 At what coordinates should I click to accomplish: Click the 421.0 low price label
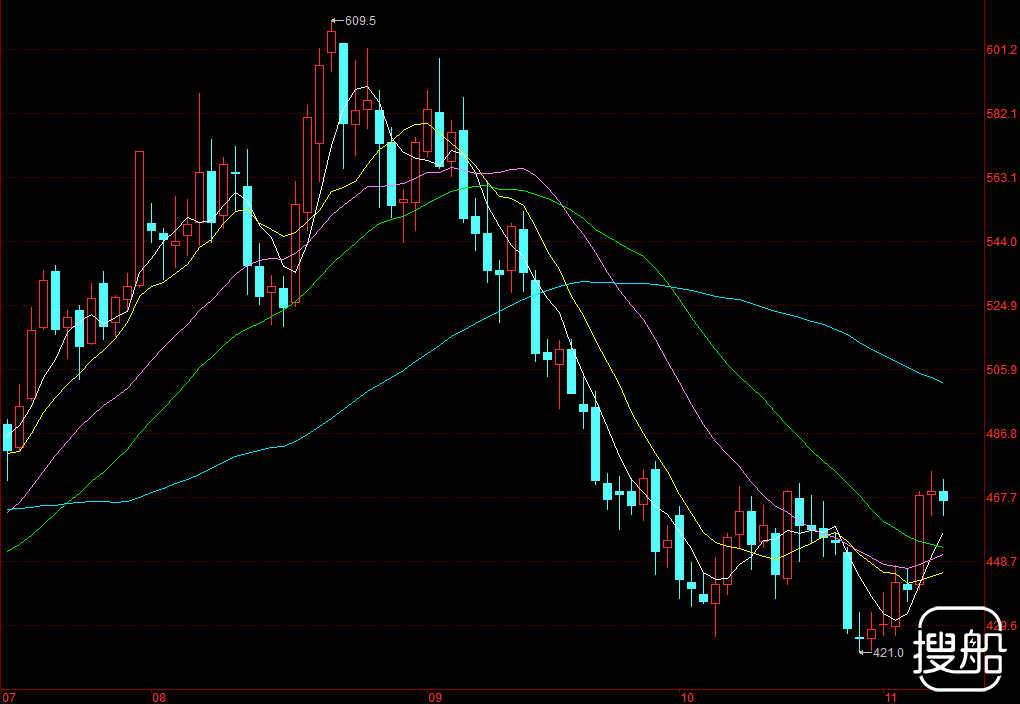pos(888,653)
